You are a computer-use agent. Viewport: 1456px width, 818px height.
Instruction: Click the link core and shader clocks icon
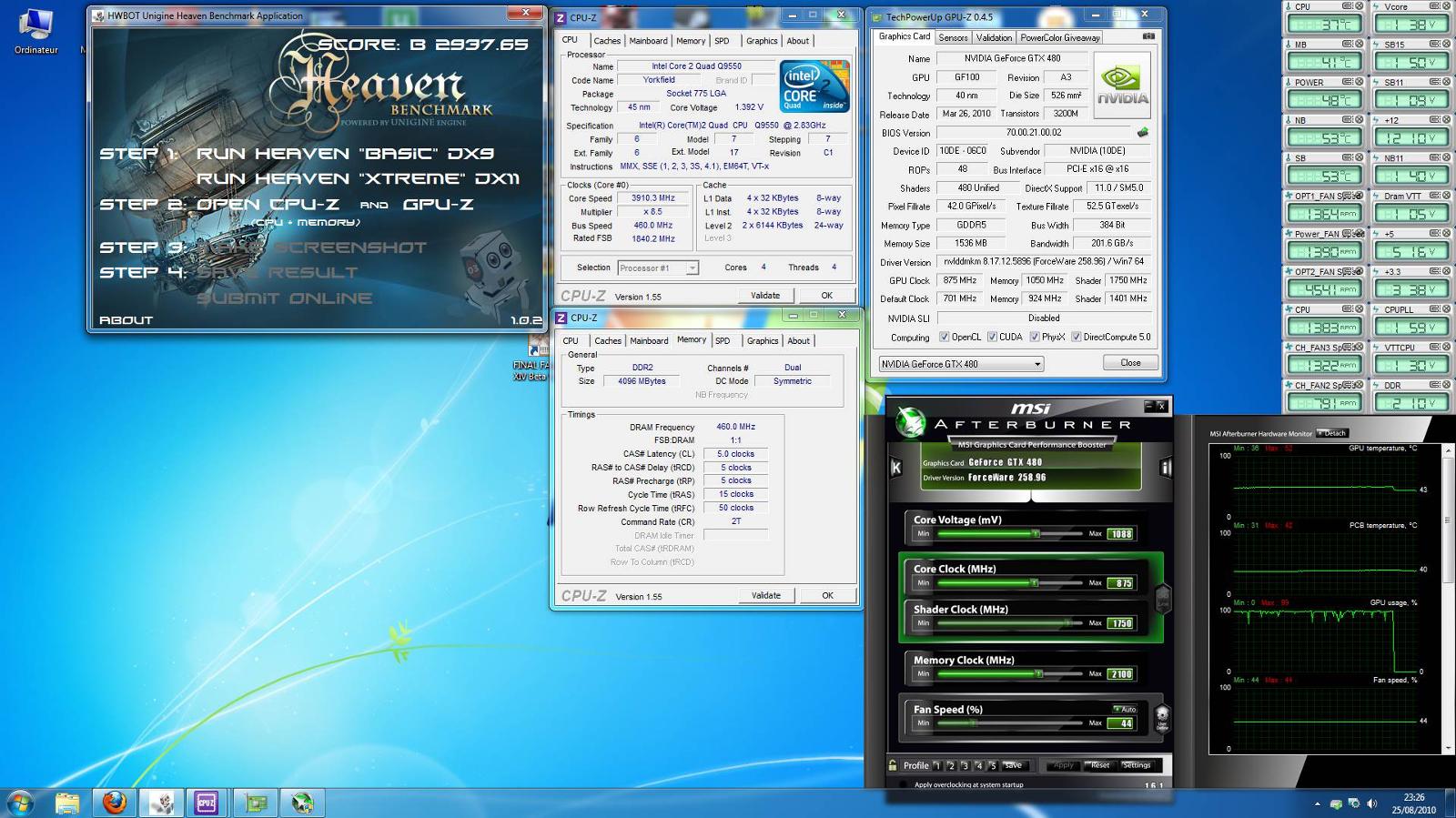(1162, 599)
